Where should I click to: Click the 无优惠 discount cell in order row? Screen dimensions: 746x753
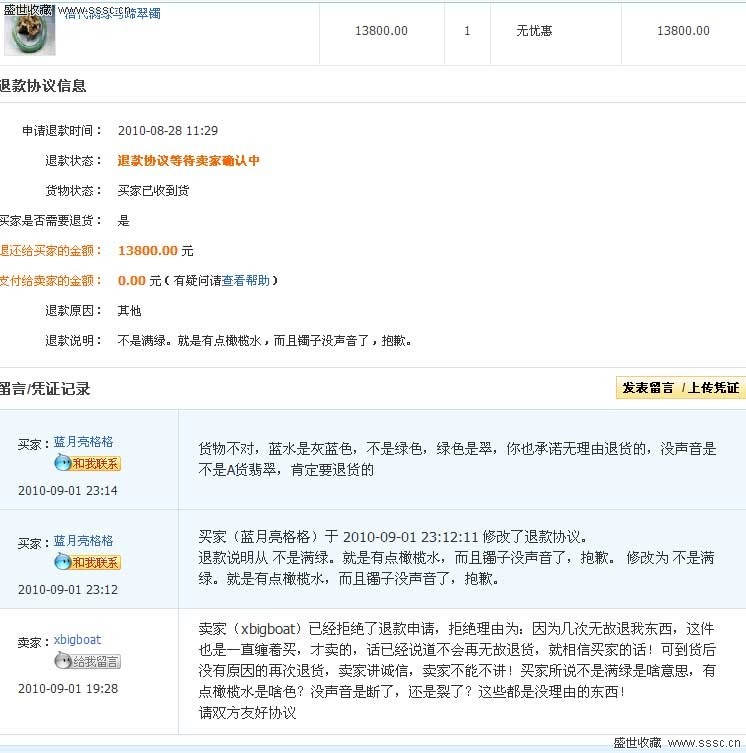coord(533,31)
